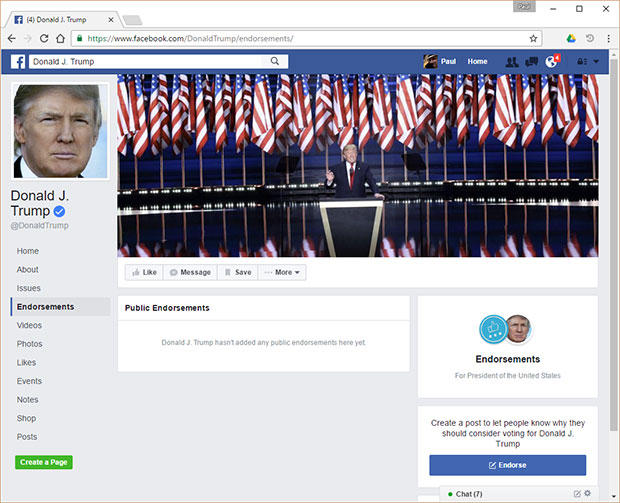Expand the account dropdown arrow
620x503 pixels.
click(596, 62)
